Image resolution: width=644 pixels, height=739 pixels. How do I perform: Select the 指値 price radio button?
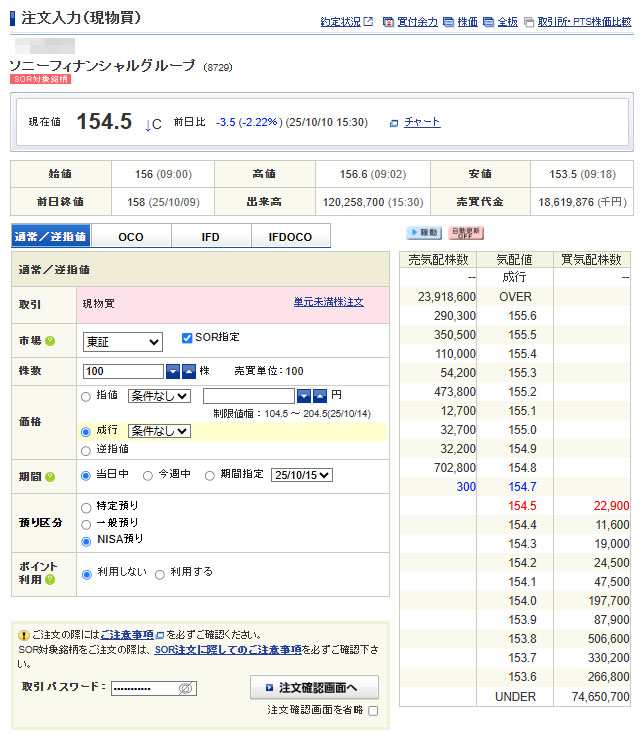[x=86, y=396]
